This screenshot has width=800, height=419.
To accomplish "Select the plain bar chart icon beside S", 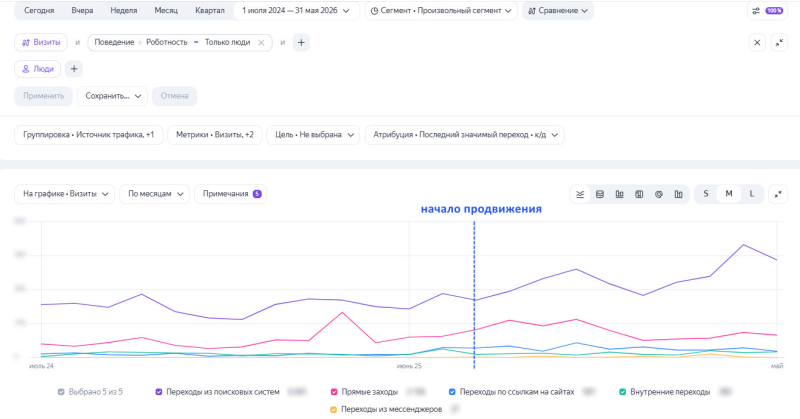I will click(679, 194).
